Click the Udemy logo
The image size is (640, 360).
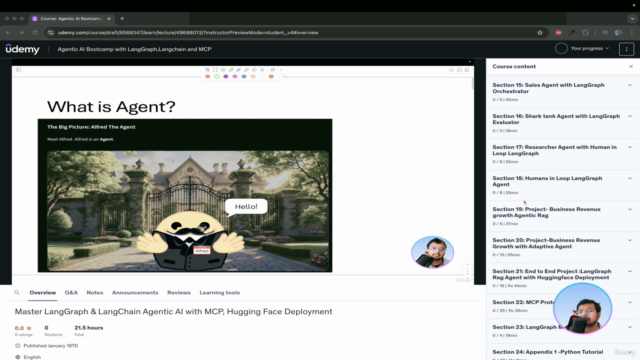point(22,49)
